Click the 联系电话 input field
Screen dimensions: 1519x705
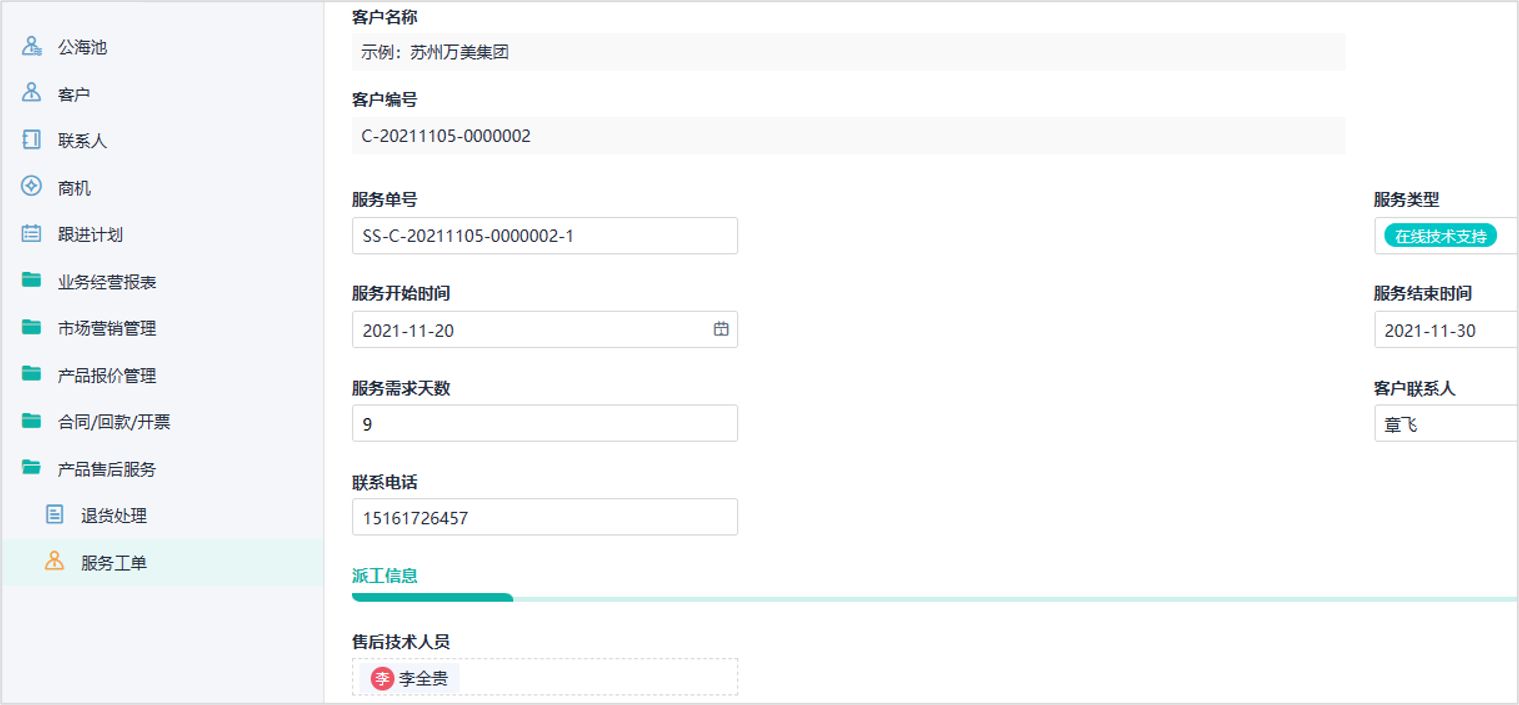(545, 517)
